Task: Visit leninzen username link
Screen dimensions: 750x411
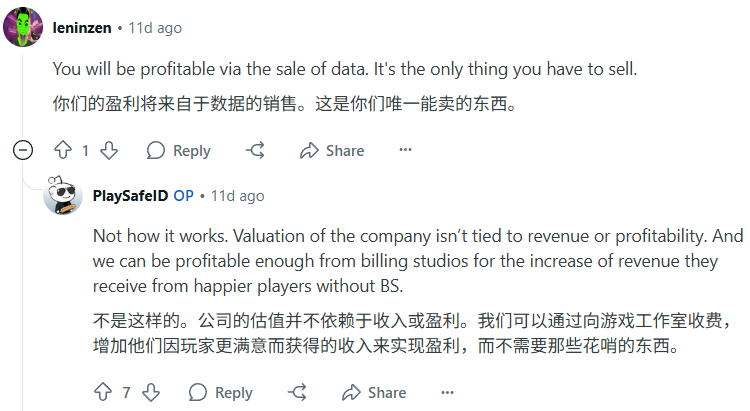Action: pos(82,28)
